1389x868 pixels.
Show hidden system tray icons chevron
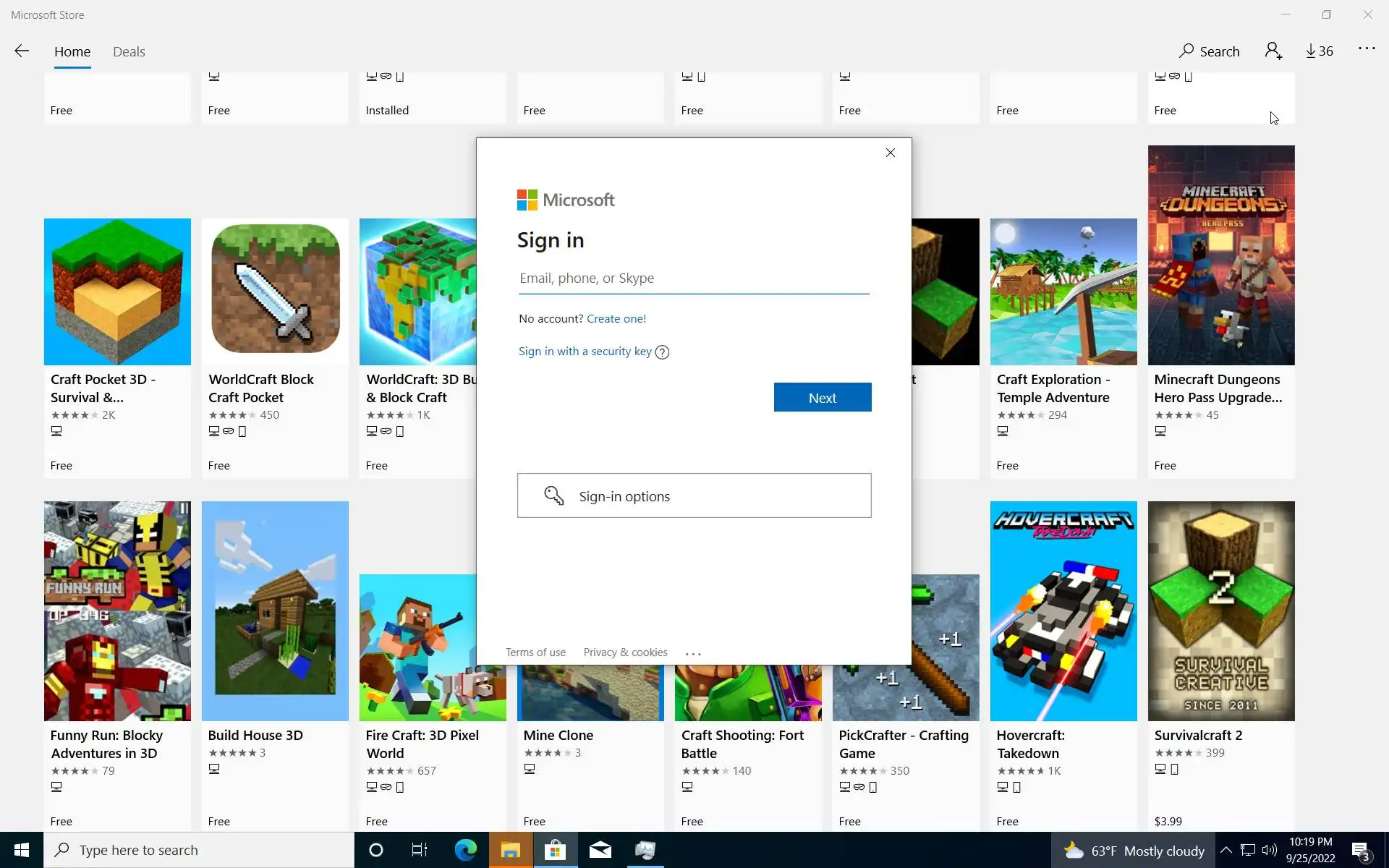1226,850
